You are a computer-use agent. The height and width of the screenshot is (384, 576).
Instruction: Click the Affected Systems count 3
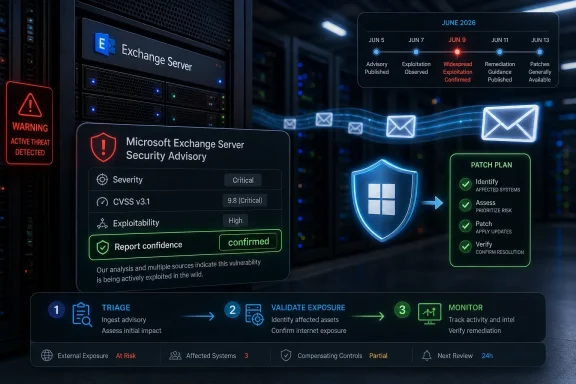pos(246,356)
